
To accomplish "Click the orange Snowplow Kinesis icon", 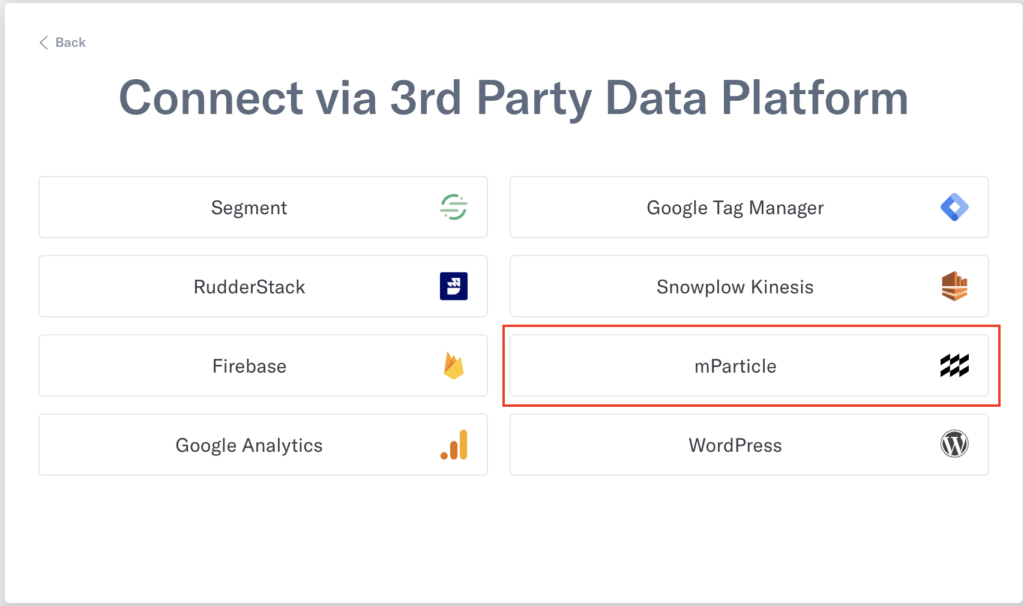I will point(954,286).
